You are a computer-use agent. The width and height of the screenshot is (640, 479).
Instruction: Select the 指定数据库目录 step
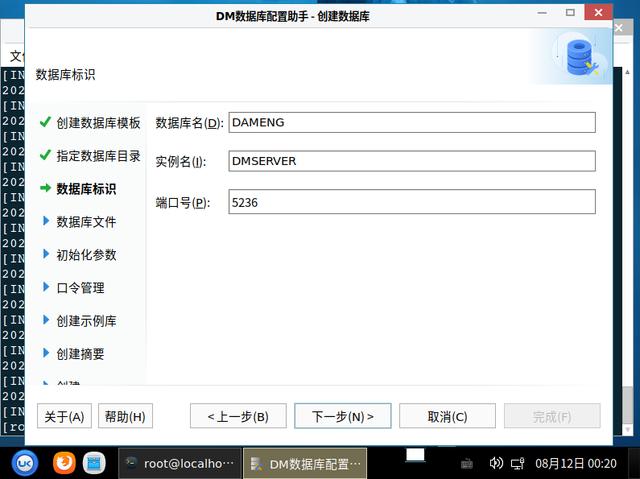pyautogui.click(x=98, y=155)
